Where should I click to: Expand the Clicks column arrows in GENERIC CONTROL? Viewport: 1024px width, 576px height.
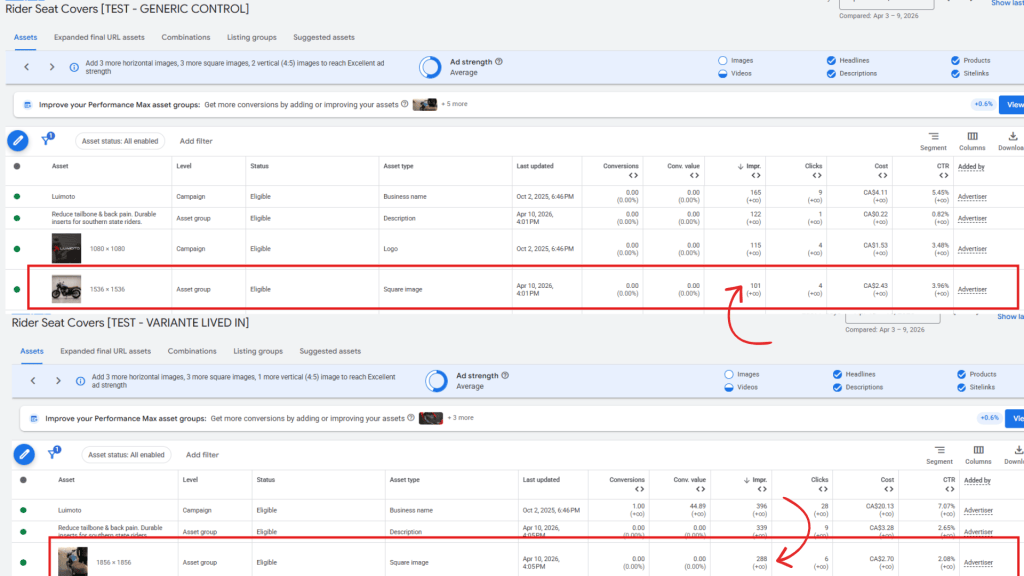pyautogui.click(x=816, y=175)
